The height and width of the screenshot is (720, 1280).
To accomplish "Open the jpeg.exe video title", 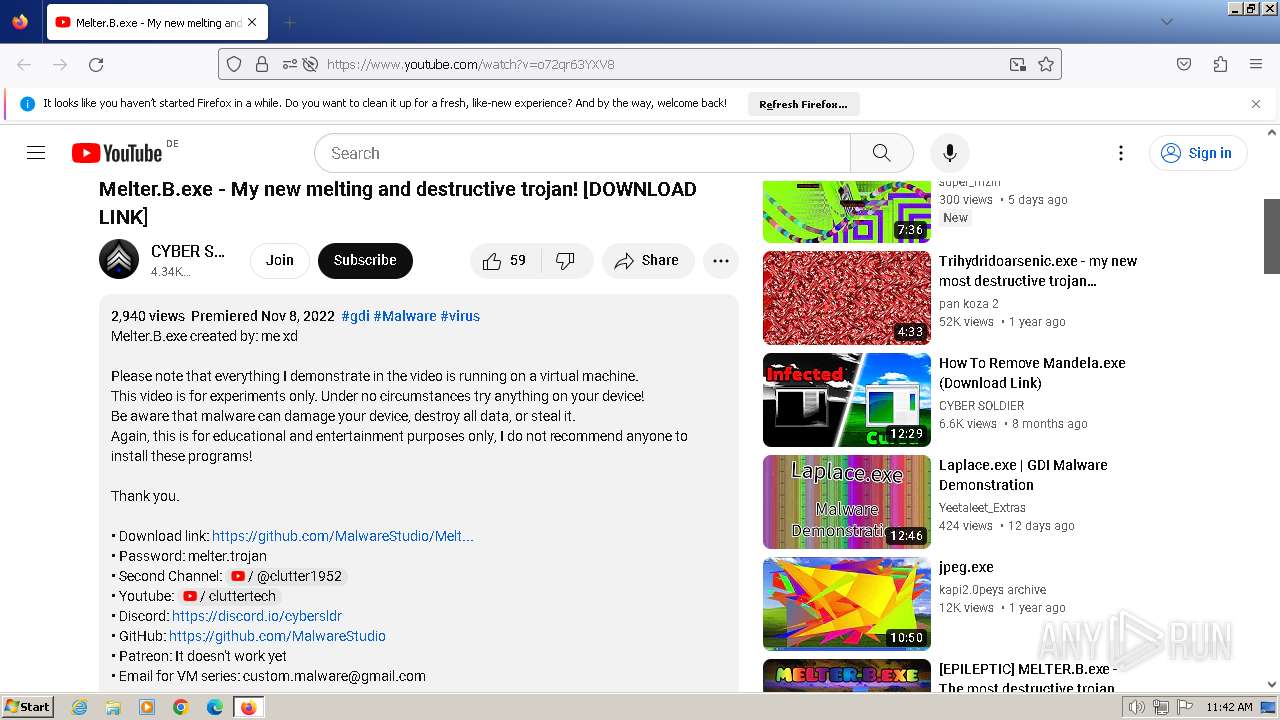I will point(966,567).
